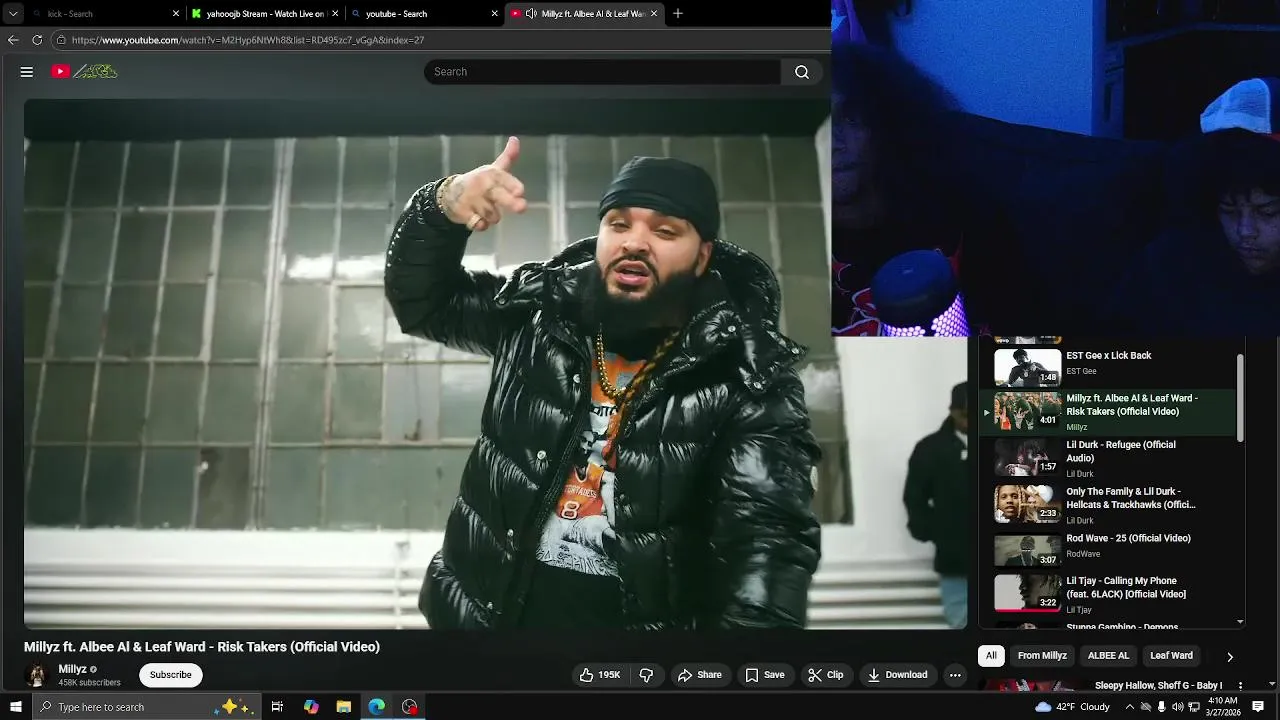Focus the YouTube search field
The image size is (1280, 720).
(x=602, y=72)
